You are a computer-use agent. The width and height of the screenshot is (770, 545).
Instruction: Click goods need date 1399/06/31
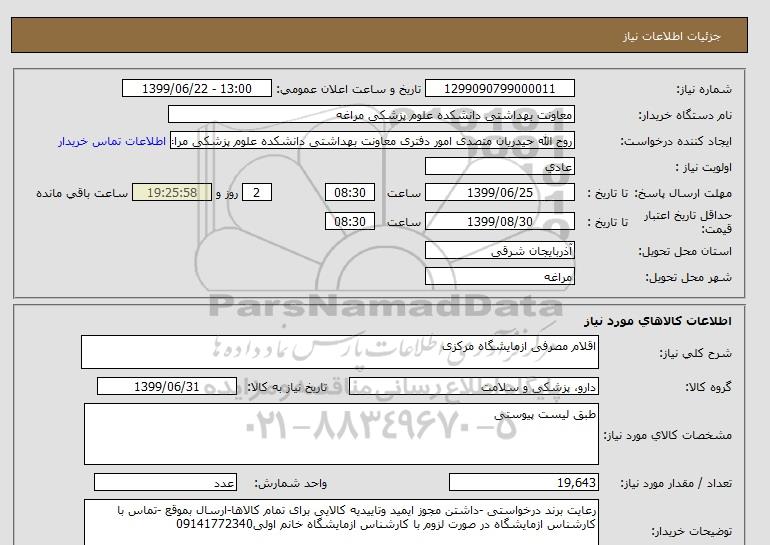click(x=167, y=386)
